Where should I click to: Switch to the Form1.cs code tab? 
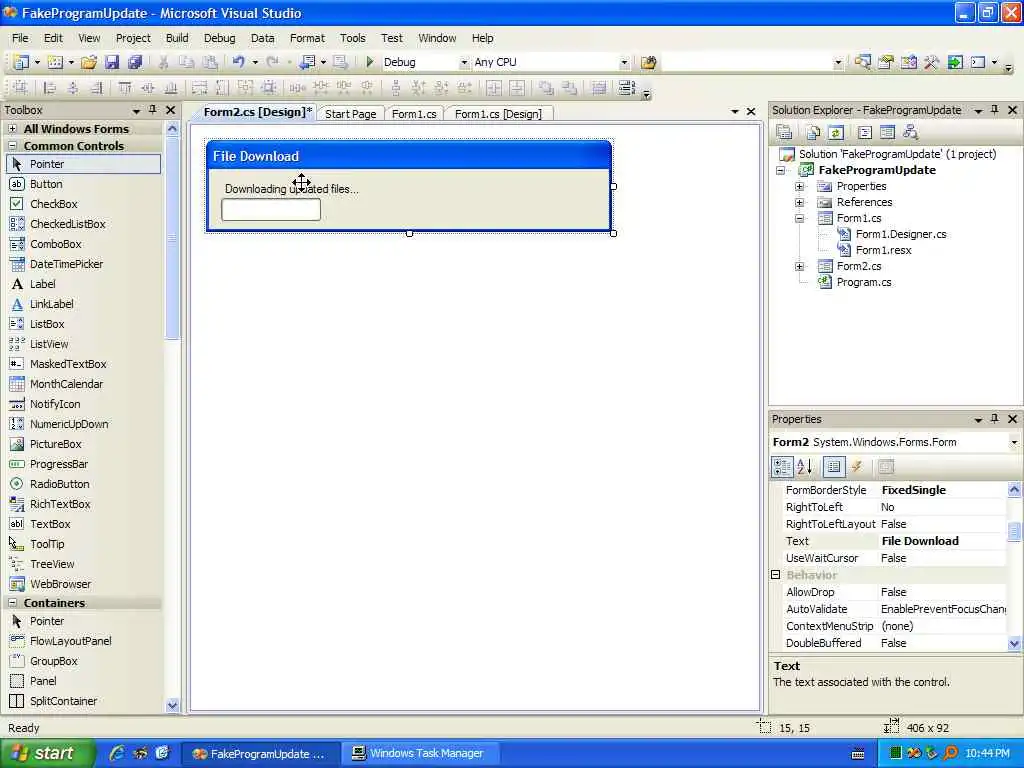pyautogui.click(x=414, y=114)
